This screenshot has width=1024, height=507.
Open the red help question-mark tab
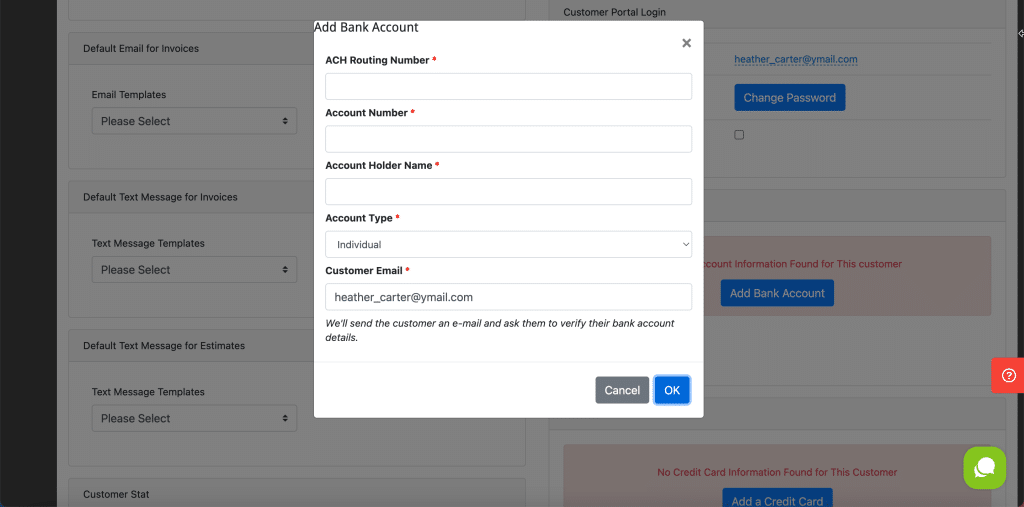1008,375
